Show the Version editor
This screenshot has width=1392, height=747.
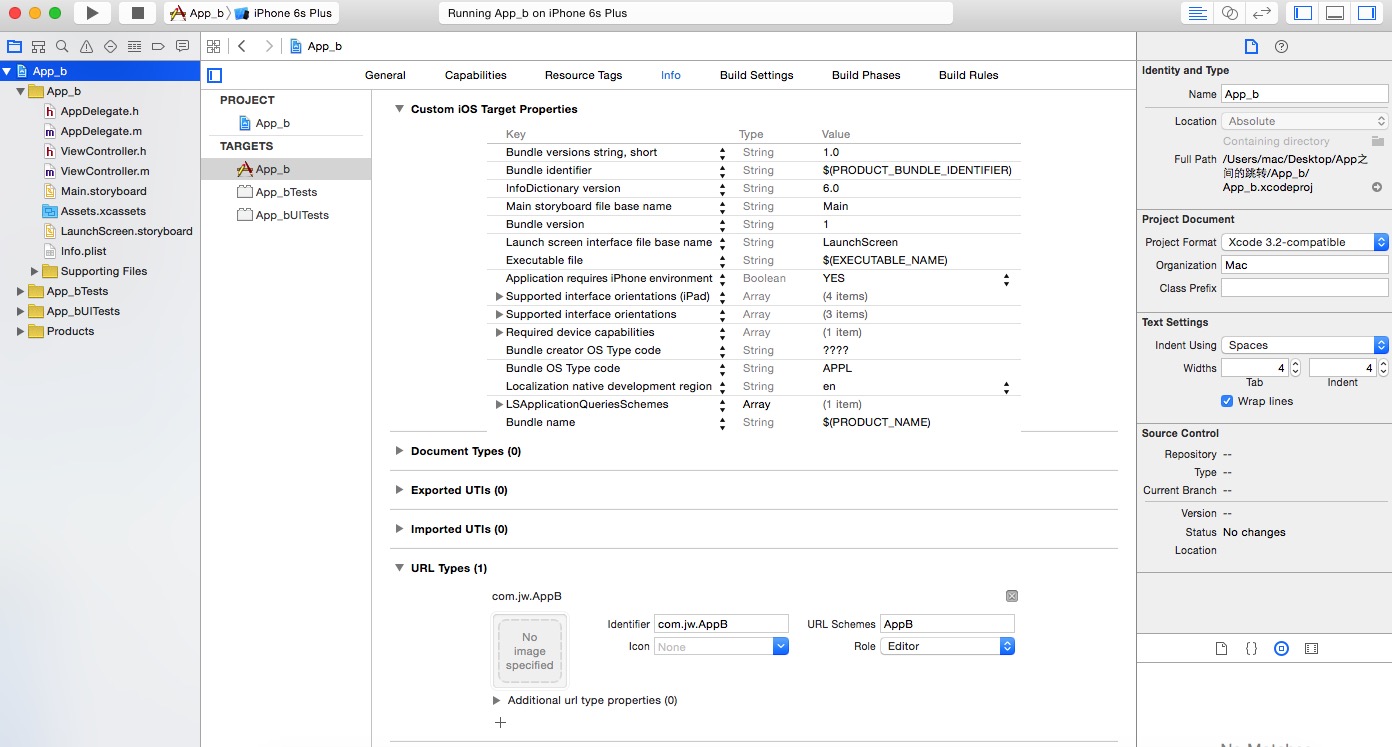pos(1262,13)
